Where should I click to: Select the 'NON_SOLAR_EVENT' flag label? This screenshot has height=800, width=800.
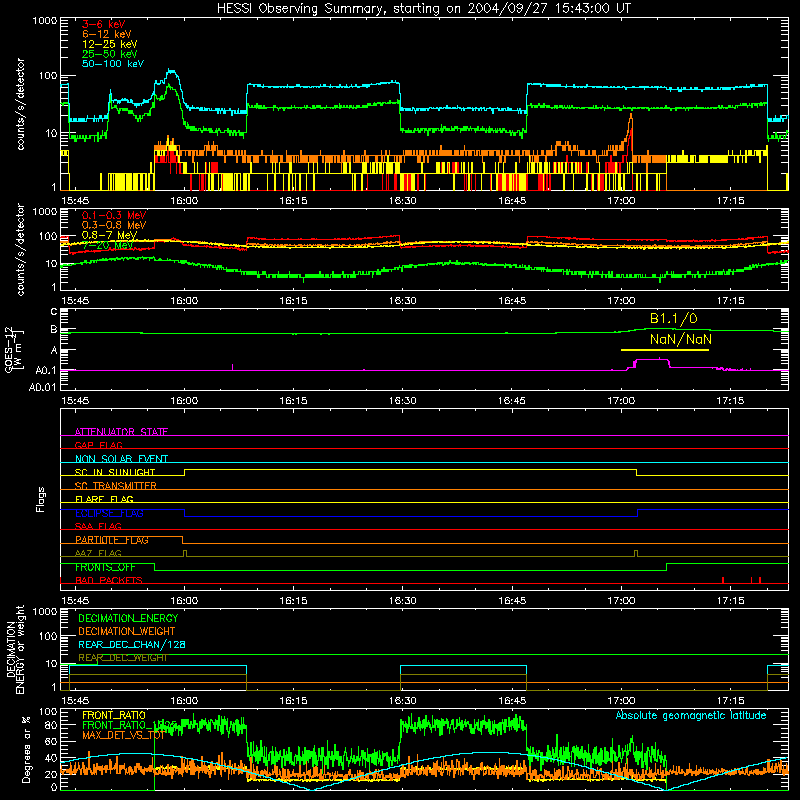click(121, 459)
